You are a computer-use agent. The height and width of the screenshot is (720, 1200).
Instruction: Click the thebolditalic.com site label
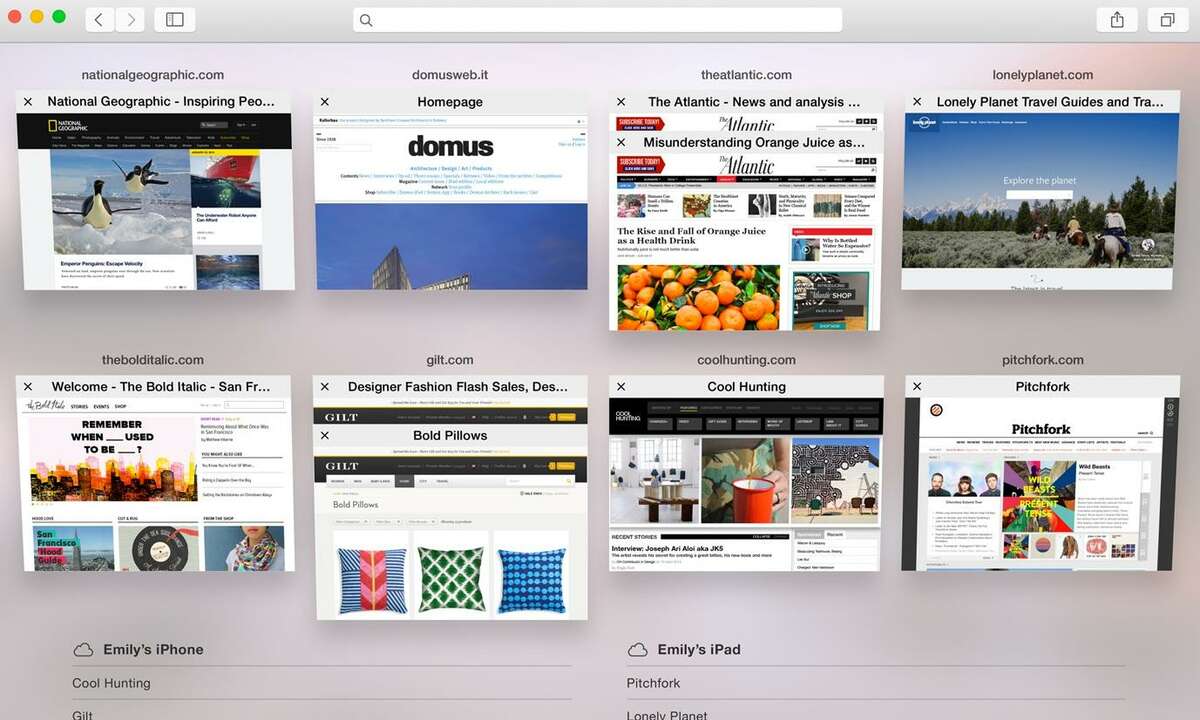153,360
